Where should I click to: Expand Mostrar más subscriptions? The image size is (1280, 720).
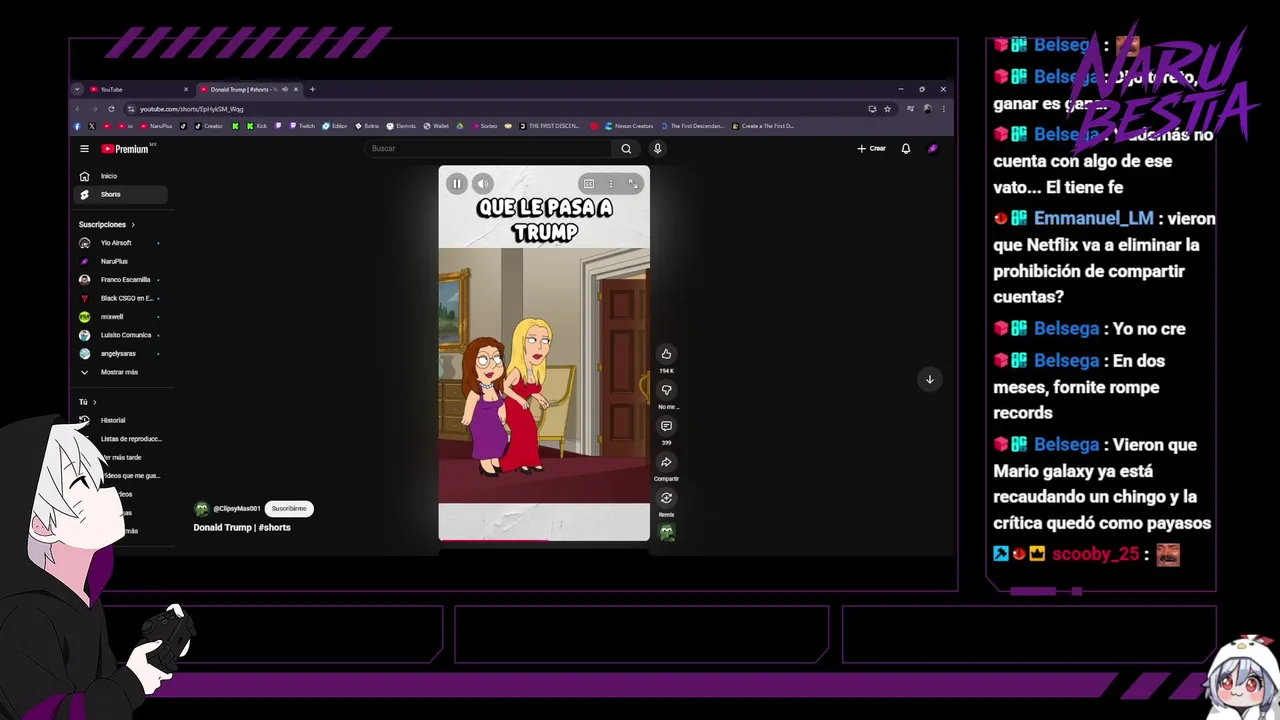pos(121,372)
